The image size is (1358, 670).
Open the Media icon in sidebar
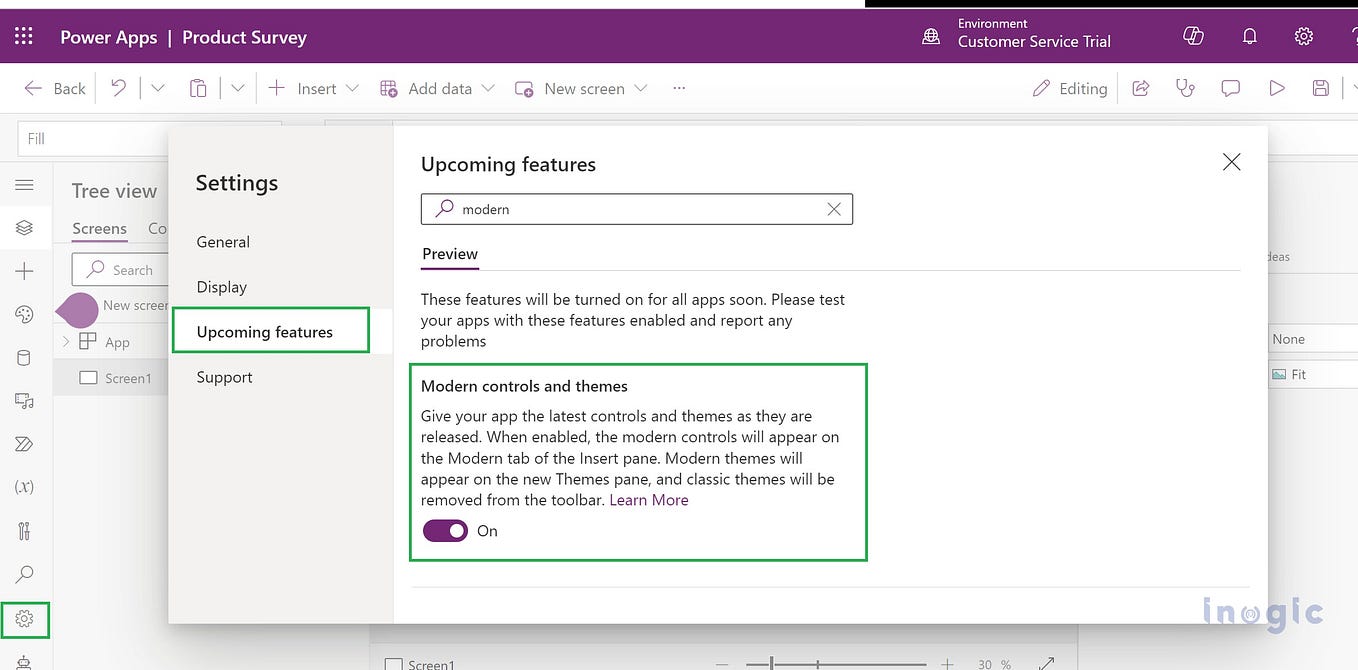coord(25,401)
